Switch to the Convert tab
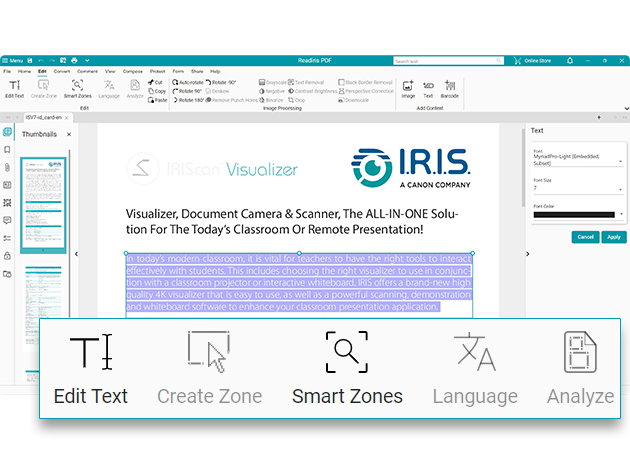The height and width of the screenshot is (450, 630). [61, 72]
